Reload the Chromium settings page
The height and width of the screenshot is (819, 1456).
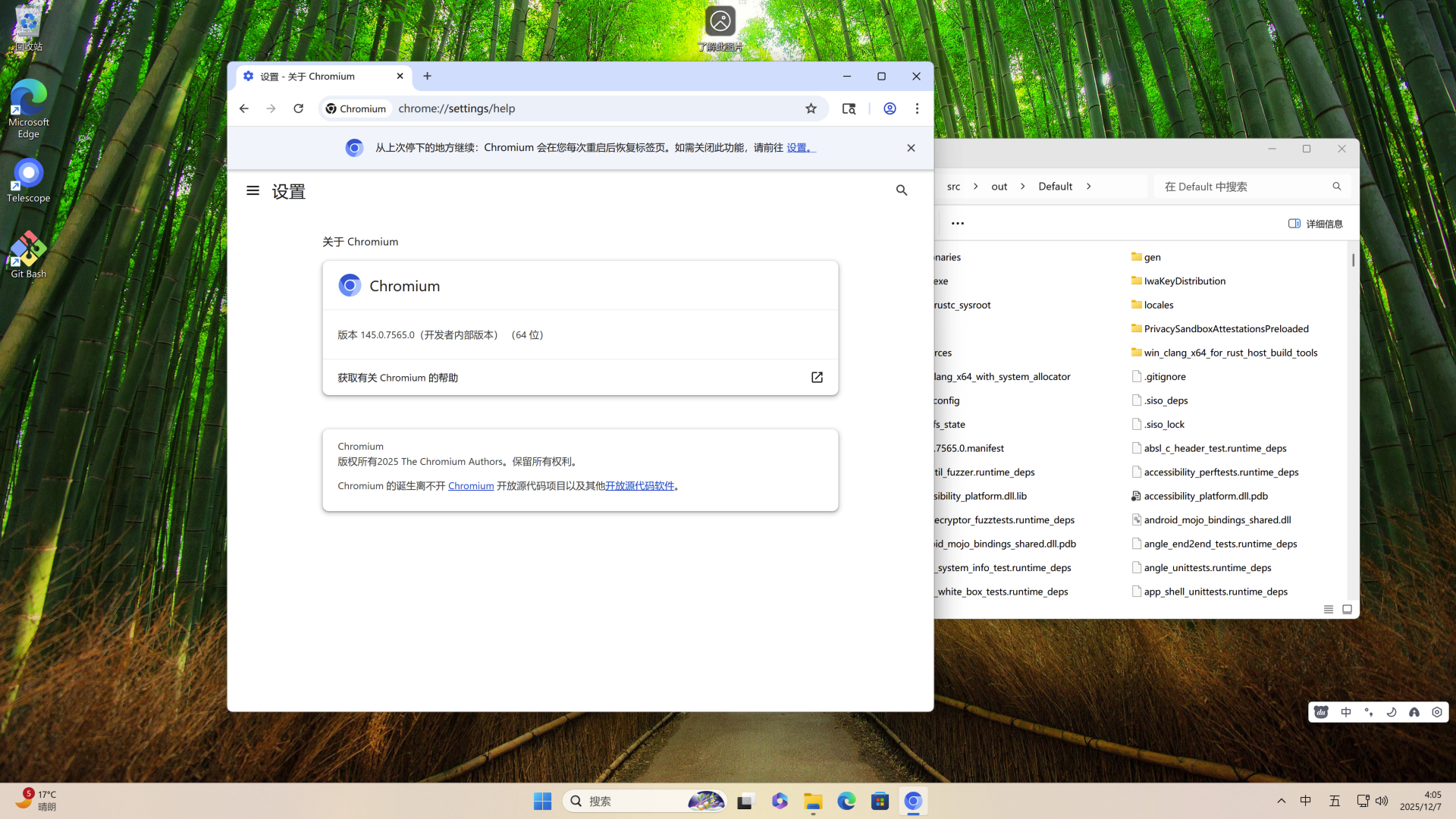click(x=298, y=108)
